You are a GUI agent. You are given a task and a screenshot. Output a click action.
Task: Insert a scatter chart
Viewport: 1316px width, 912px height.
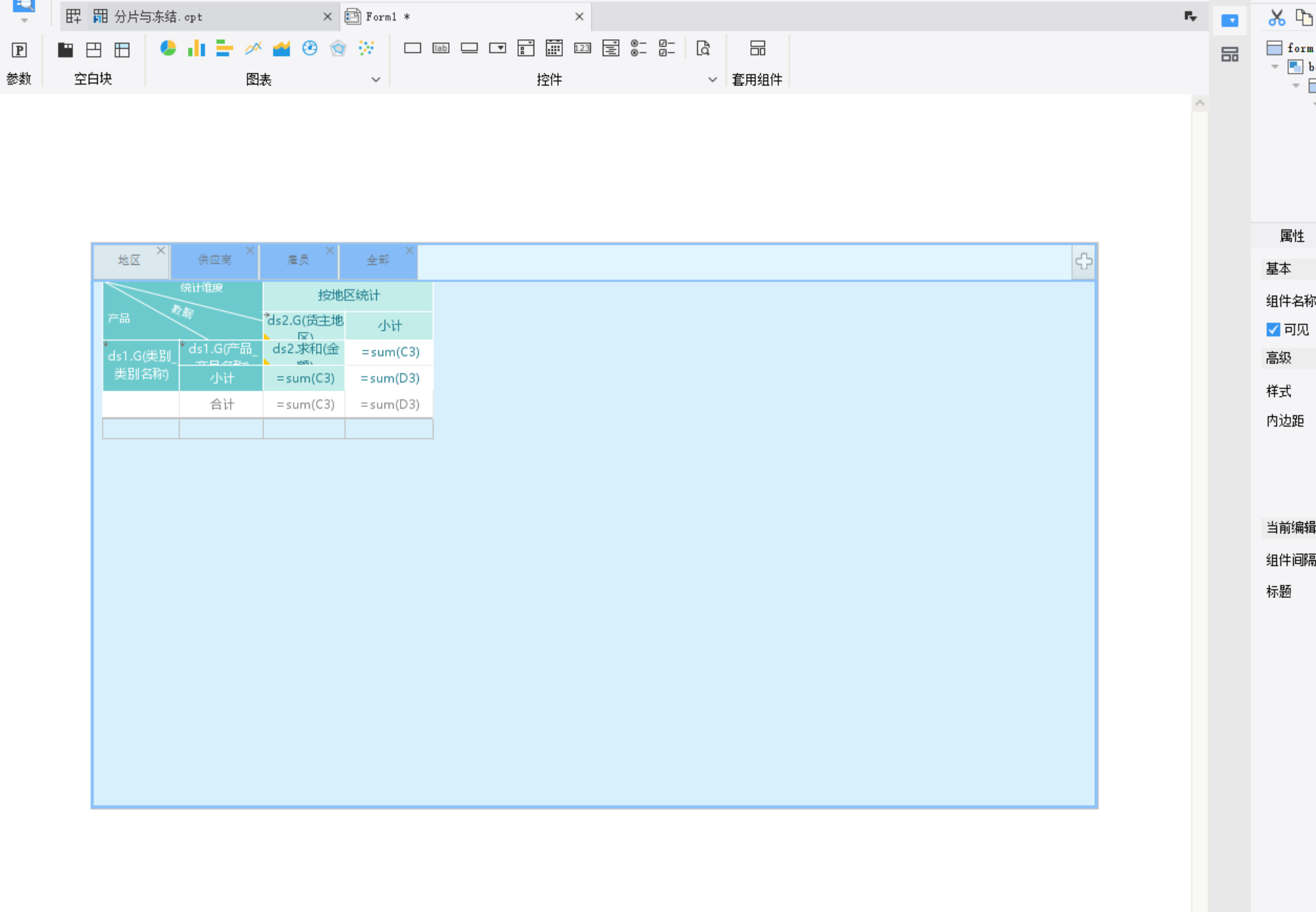pos(366,48)
